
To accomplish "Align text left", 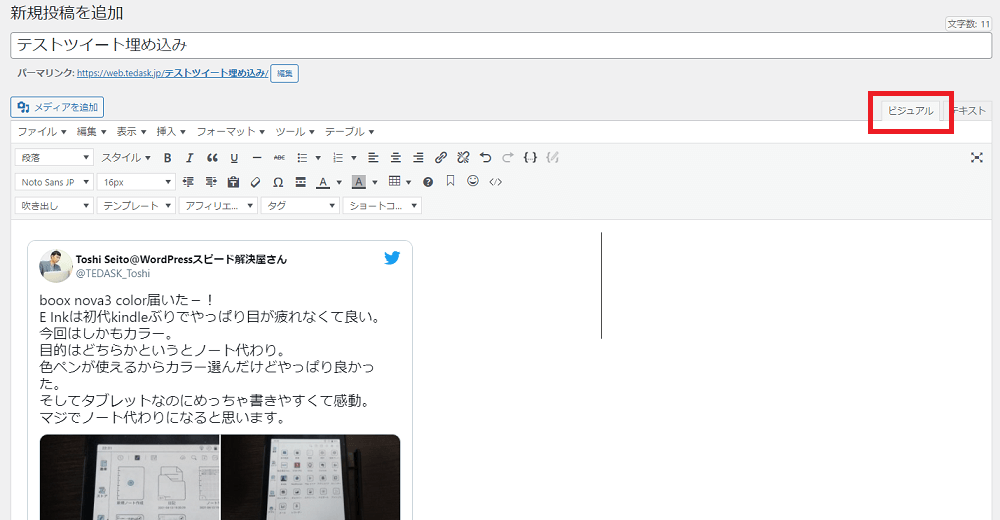I will point(374,158).
